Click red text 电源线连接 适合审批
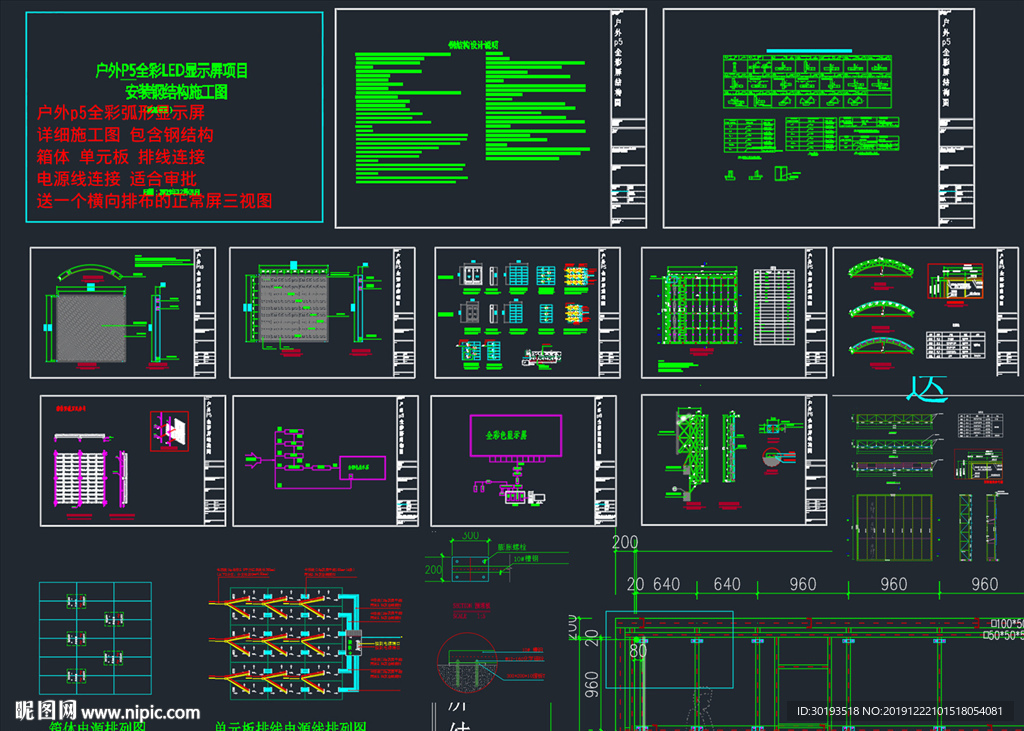Image resolution: width=1024 pixels, height=731 pixels. coord(116,178)
